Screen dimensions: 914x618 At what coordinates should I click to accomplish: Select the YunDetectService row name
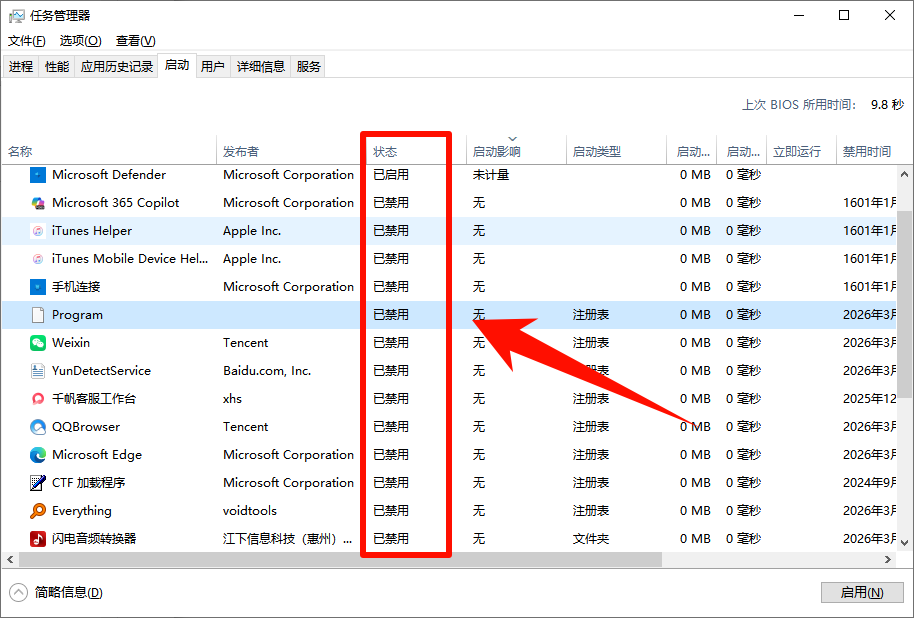[101, 371]
